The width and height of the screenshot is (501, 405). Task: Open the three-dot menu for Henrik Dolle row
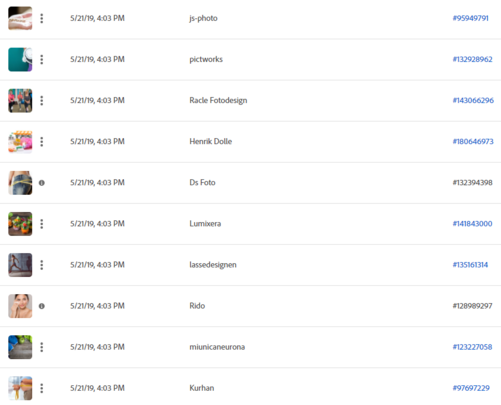[42, 142]
